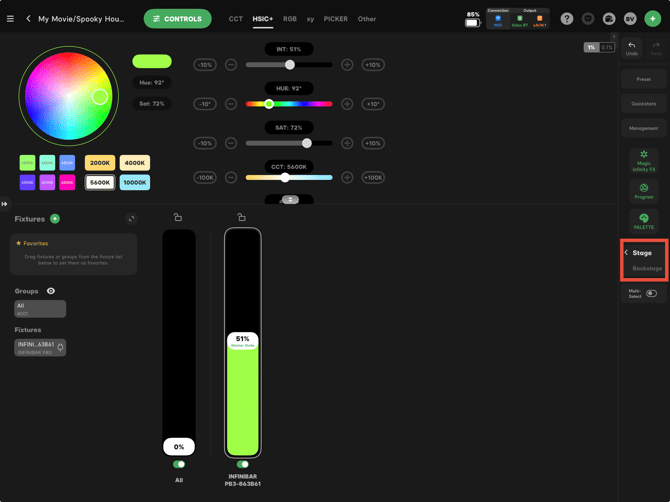
Task: Click the Undo arrow
Action: click(x=632, y=48)
